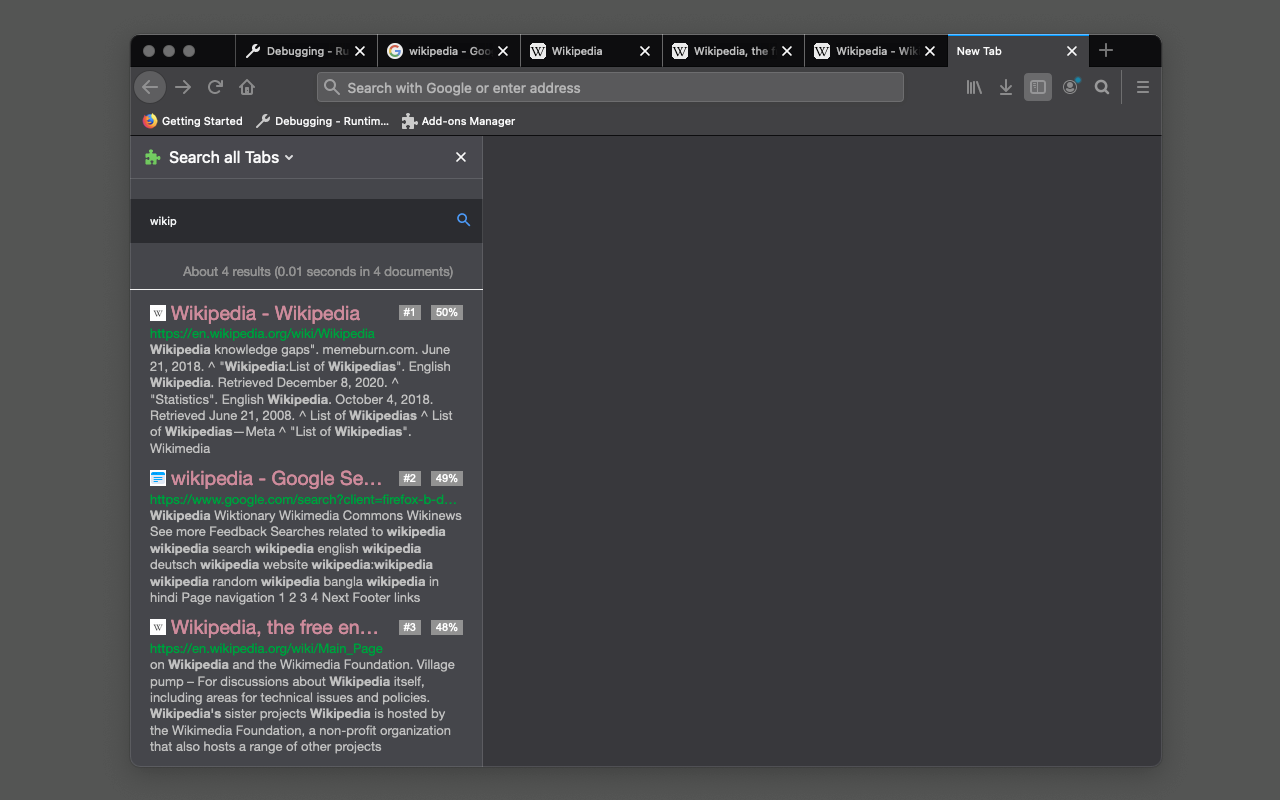Open the Getting Started bookmark

tap(193, 121)
